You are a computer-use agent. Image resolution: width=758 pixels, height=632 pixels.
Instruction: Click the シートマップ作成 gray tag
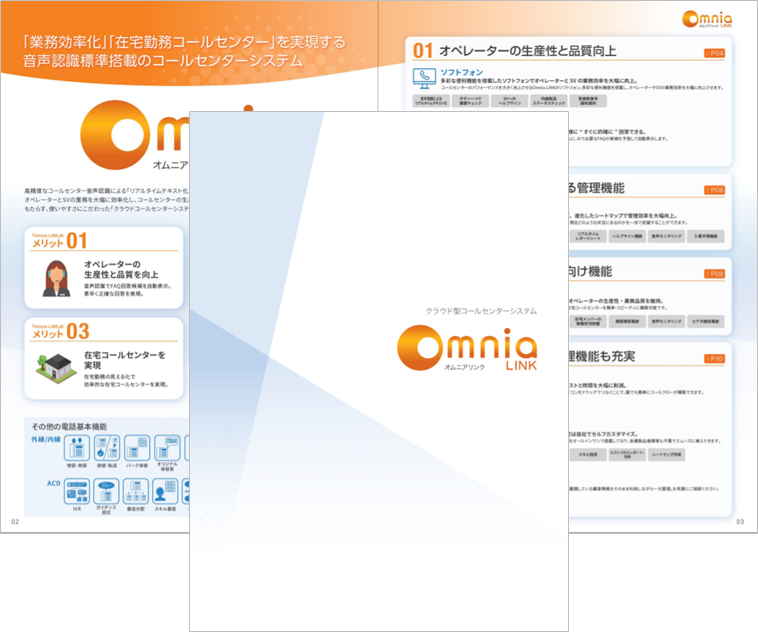(x=667, y=455)
